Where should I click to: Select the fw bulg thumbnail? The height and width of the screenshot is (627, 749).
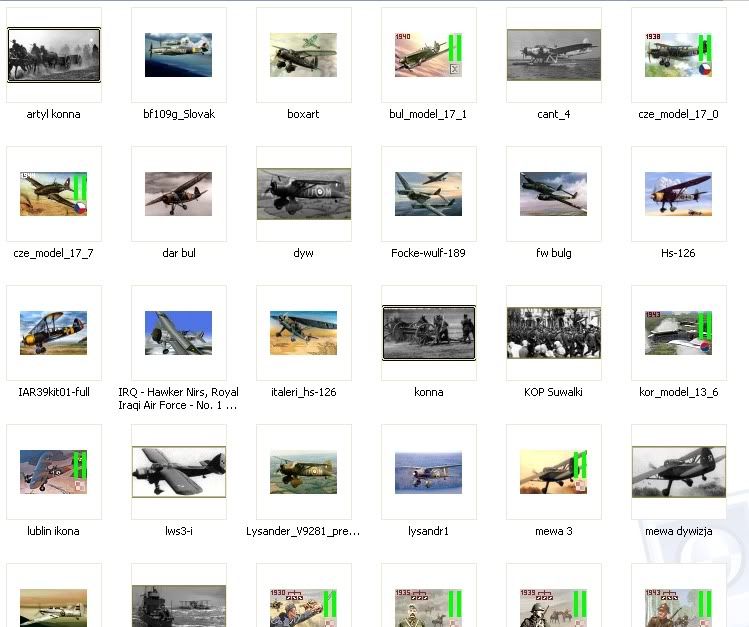pos(554,194)
